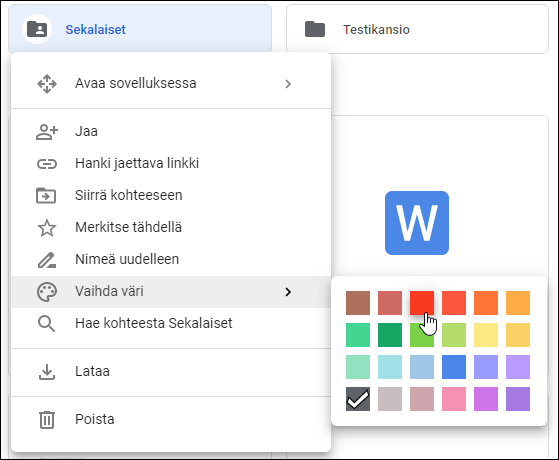559x460 pixels.
Task: Pick the mauve swatch in bottom row
Action: (x=422, y=399)
